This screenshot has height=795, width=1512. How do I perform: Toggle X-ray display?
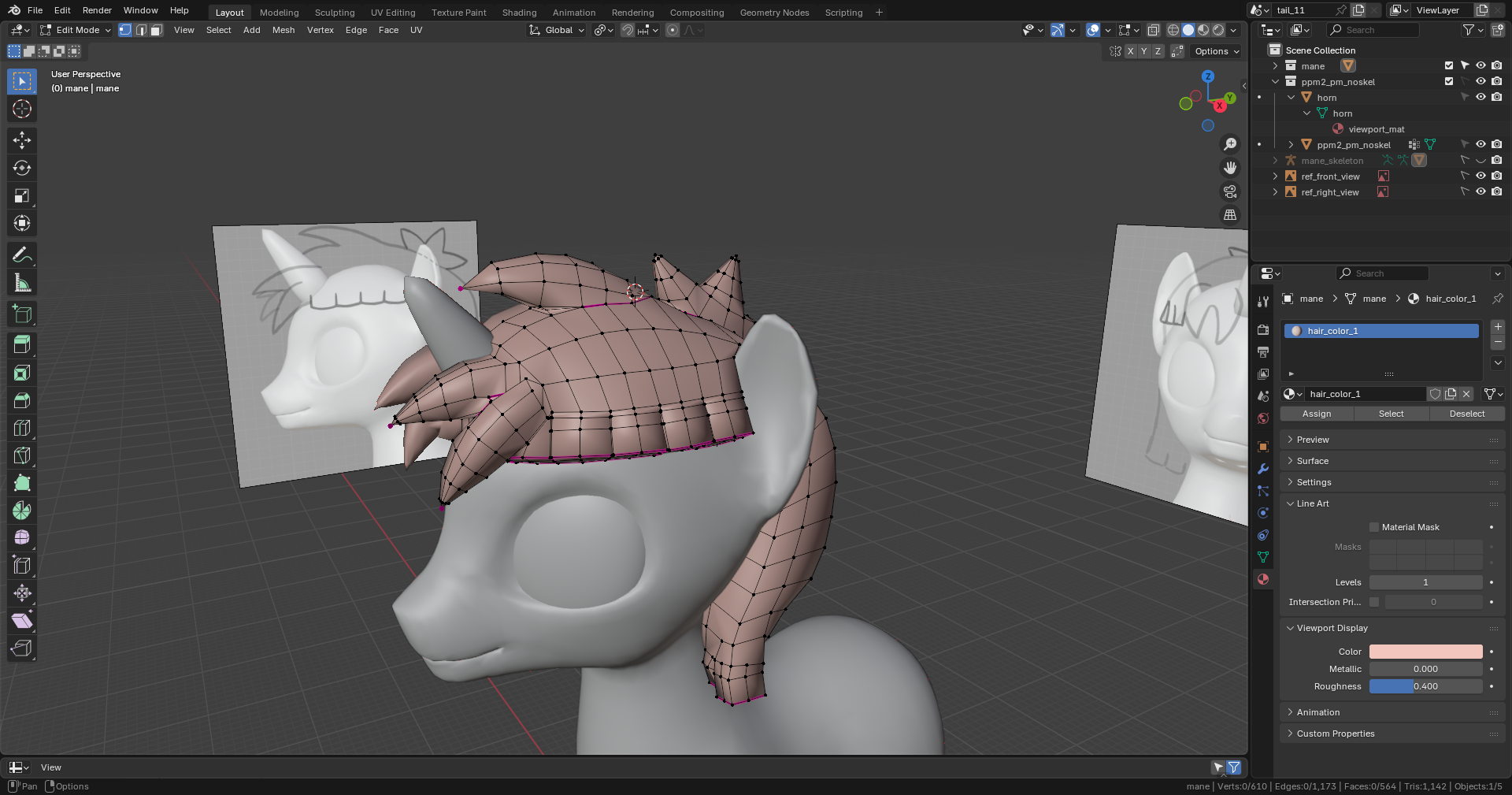[x=1153, y=30]
